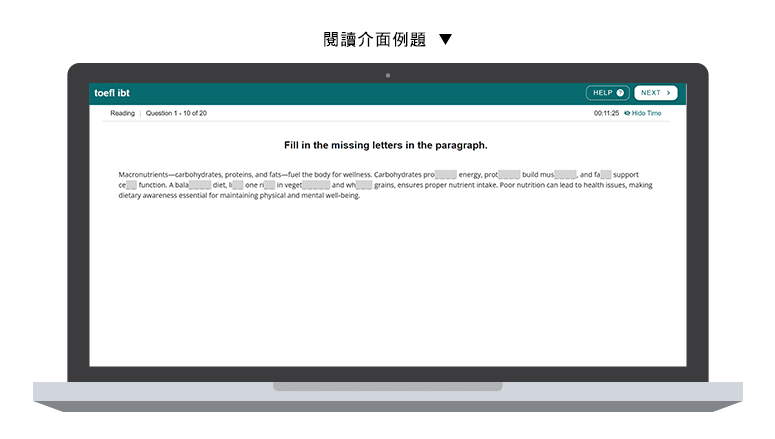
Task: Click the Question 1 - 10 of 20 indicator
Action: click(x=176, y=114)
